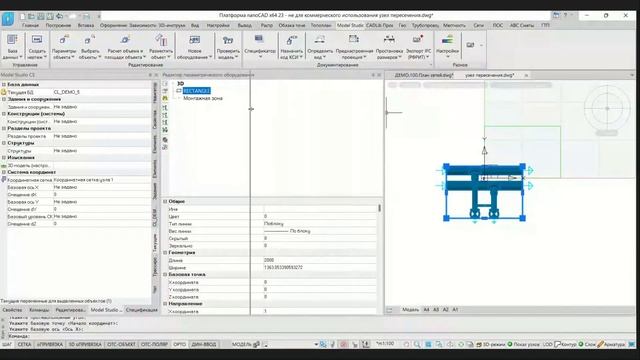Toggle ОТС-ОБЪЕКТ tracking in status bar
This screenshot has width=640, height=360.
tap(121, 344)
